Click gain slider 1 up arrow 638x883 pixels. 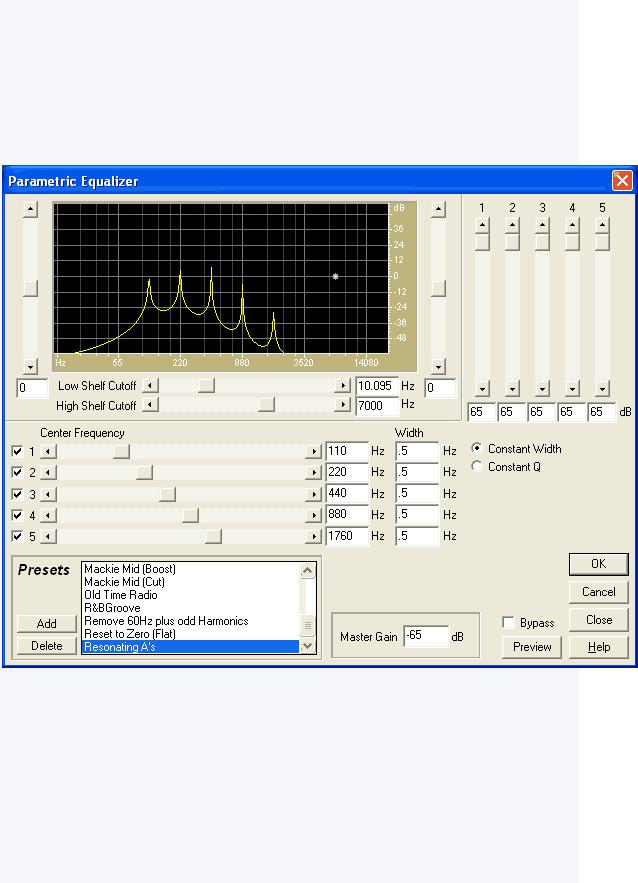(482, 226)
